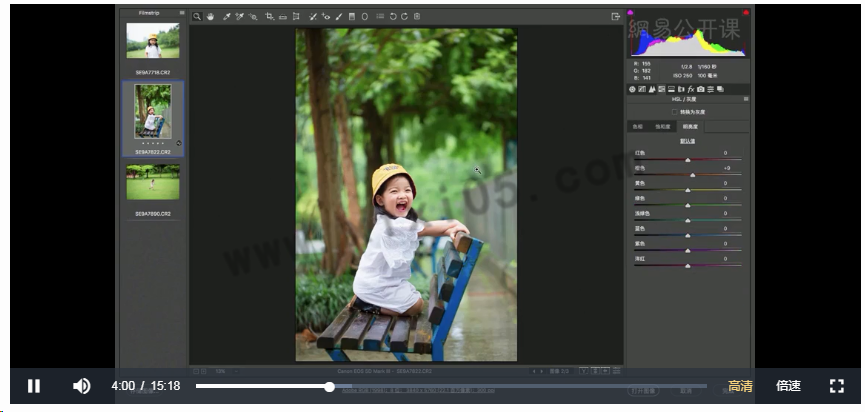Pause the video playback

coord(33,386)
